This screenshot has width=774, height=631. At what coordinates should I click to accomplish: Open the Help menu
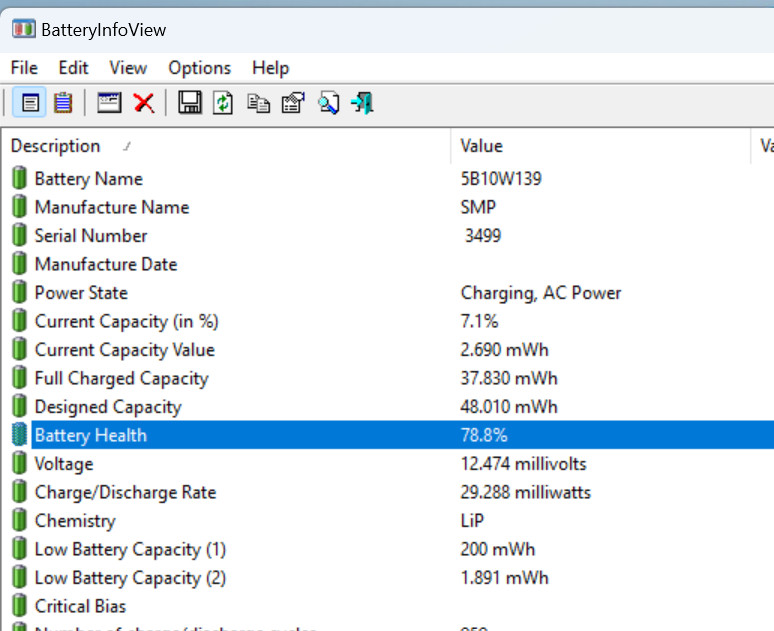pyautogui.click(x=270, y=68)
